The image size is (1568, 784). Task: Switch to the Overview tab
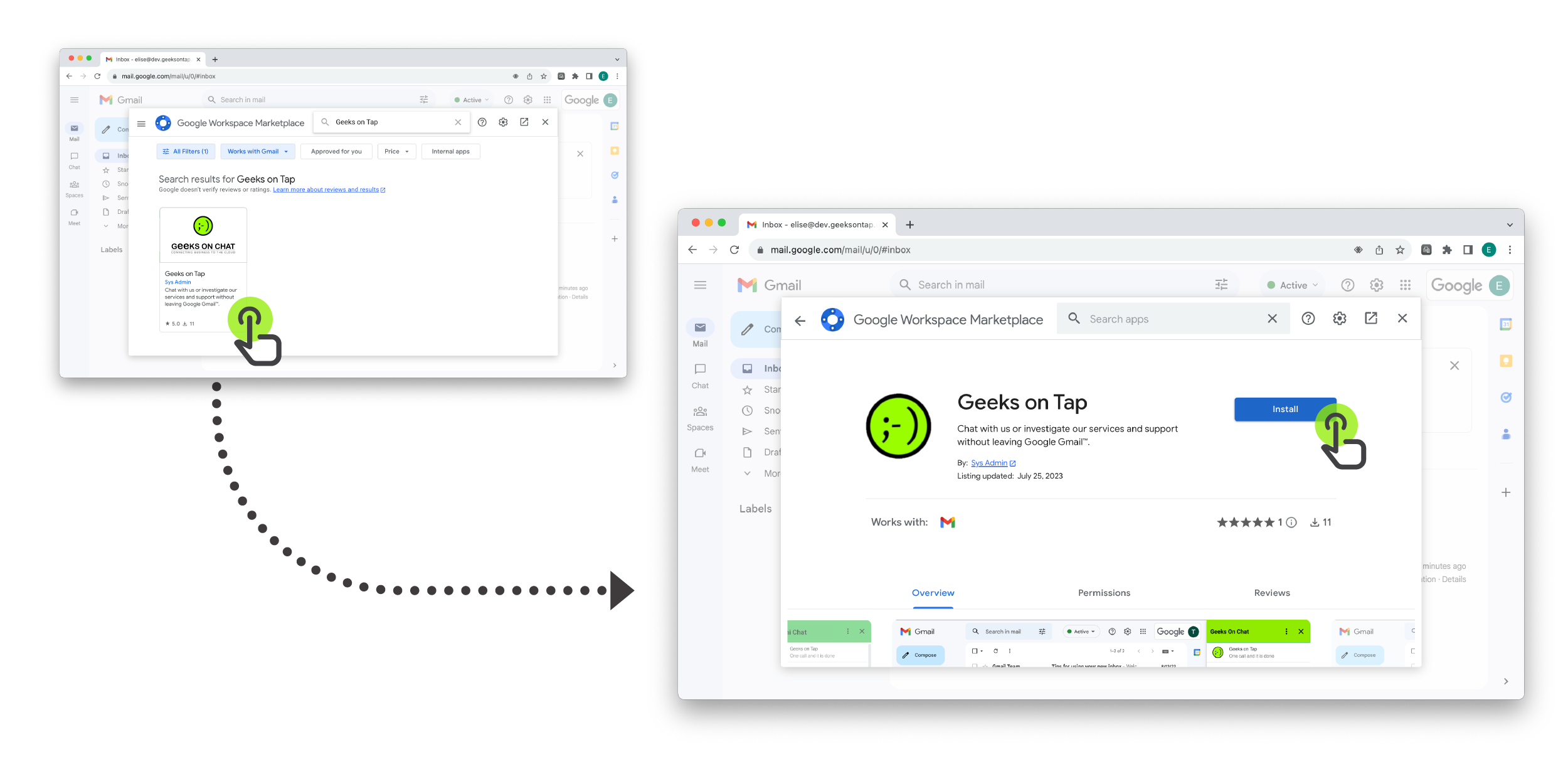click(933, 593)
